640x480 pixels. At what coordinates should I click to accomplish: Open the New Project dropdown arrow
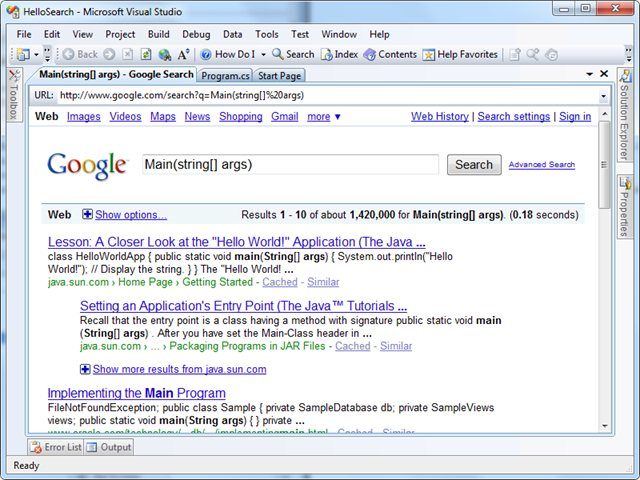coord(36,54)
